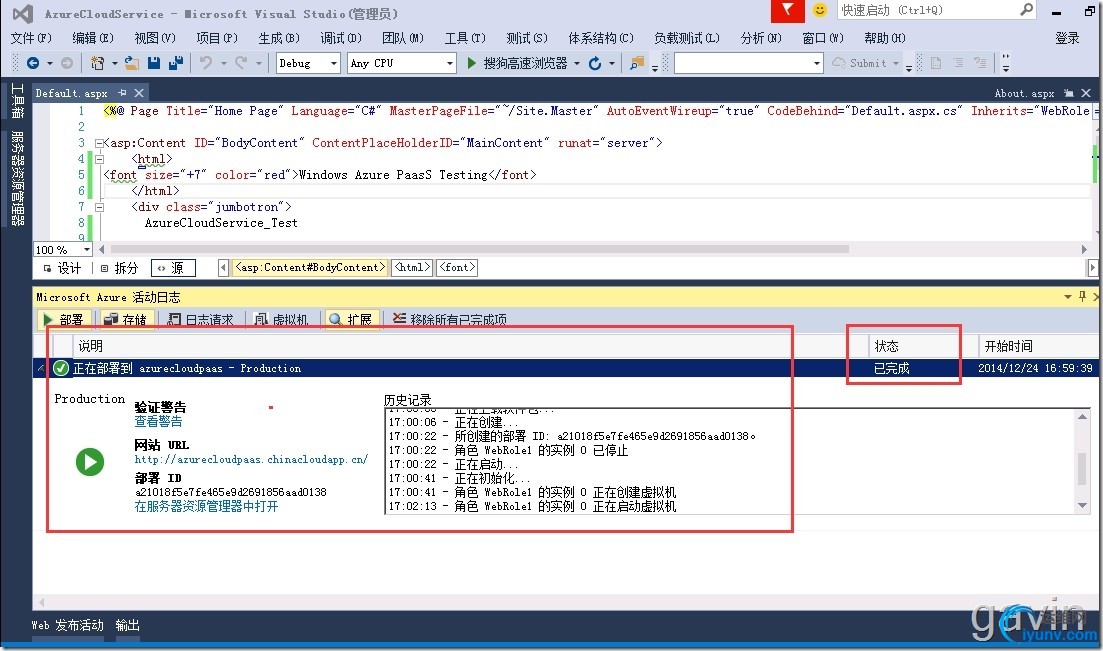Click inside the Quick Launch search field
Viewport: 1103px width, 651px height.
tap(927, 10)
